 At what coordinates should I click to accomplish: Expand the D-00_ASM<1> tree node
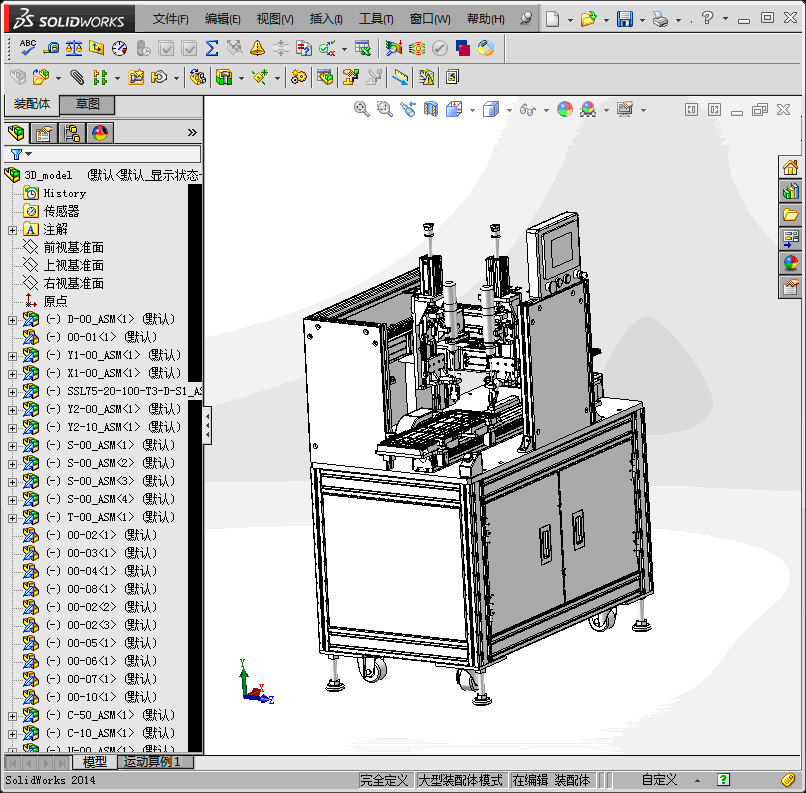point(12,320)
